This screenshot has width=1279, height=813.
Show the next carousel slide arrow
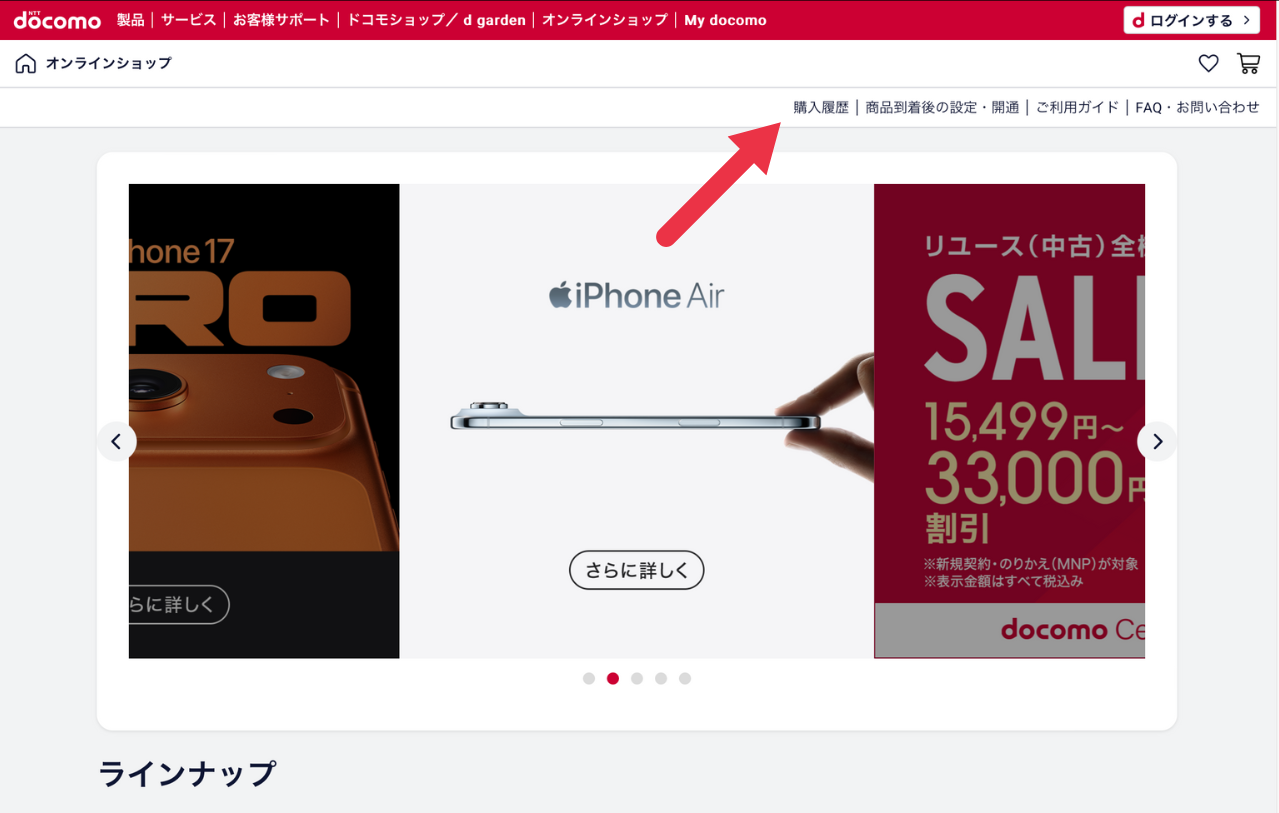(x=1157, y=441)
